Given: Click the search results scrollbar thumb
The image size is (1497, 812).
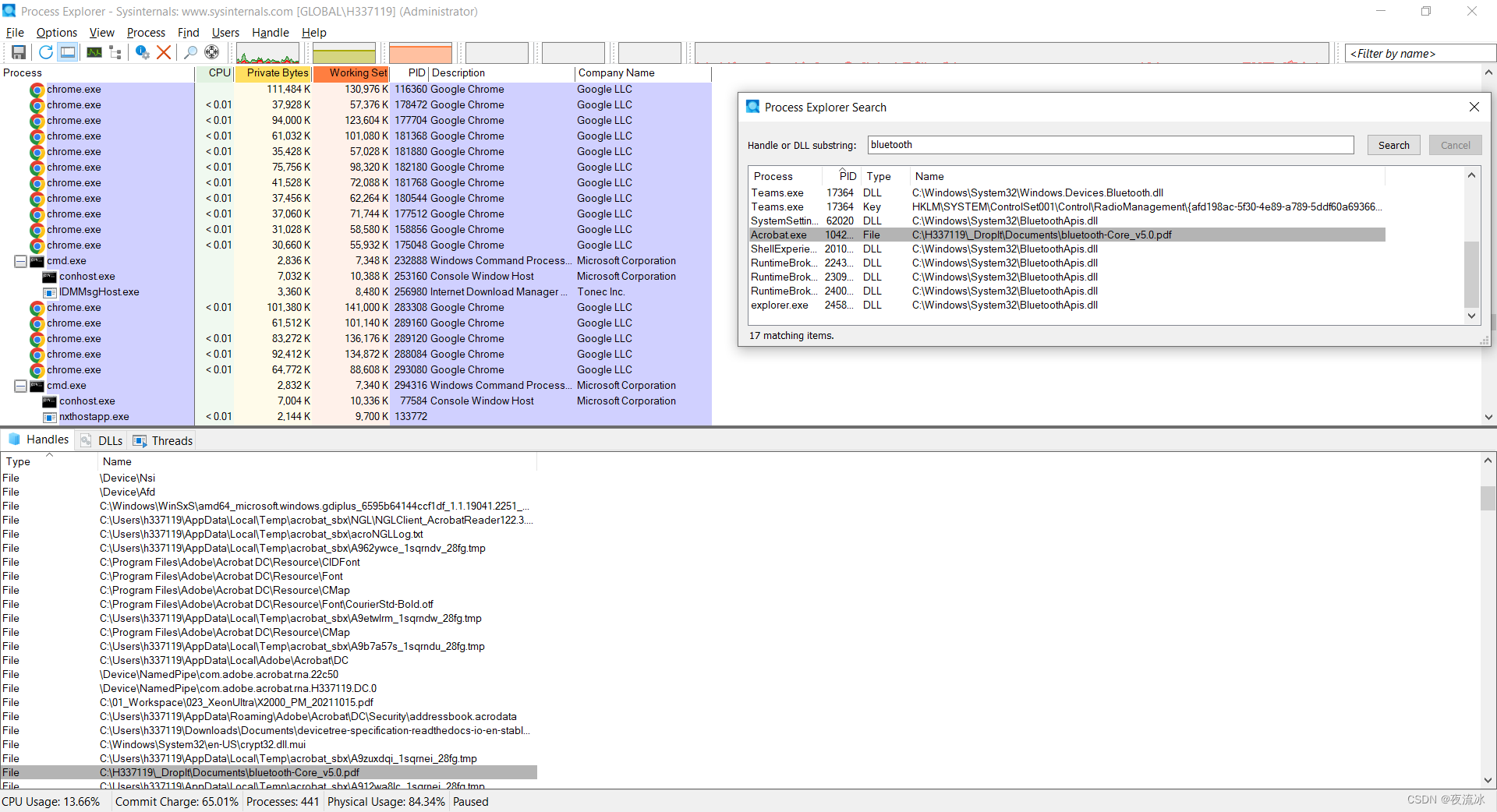Looking at the screenshot, I should (x=1471, y=273).
